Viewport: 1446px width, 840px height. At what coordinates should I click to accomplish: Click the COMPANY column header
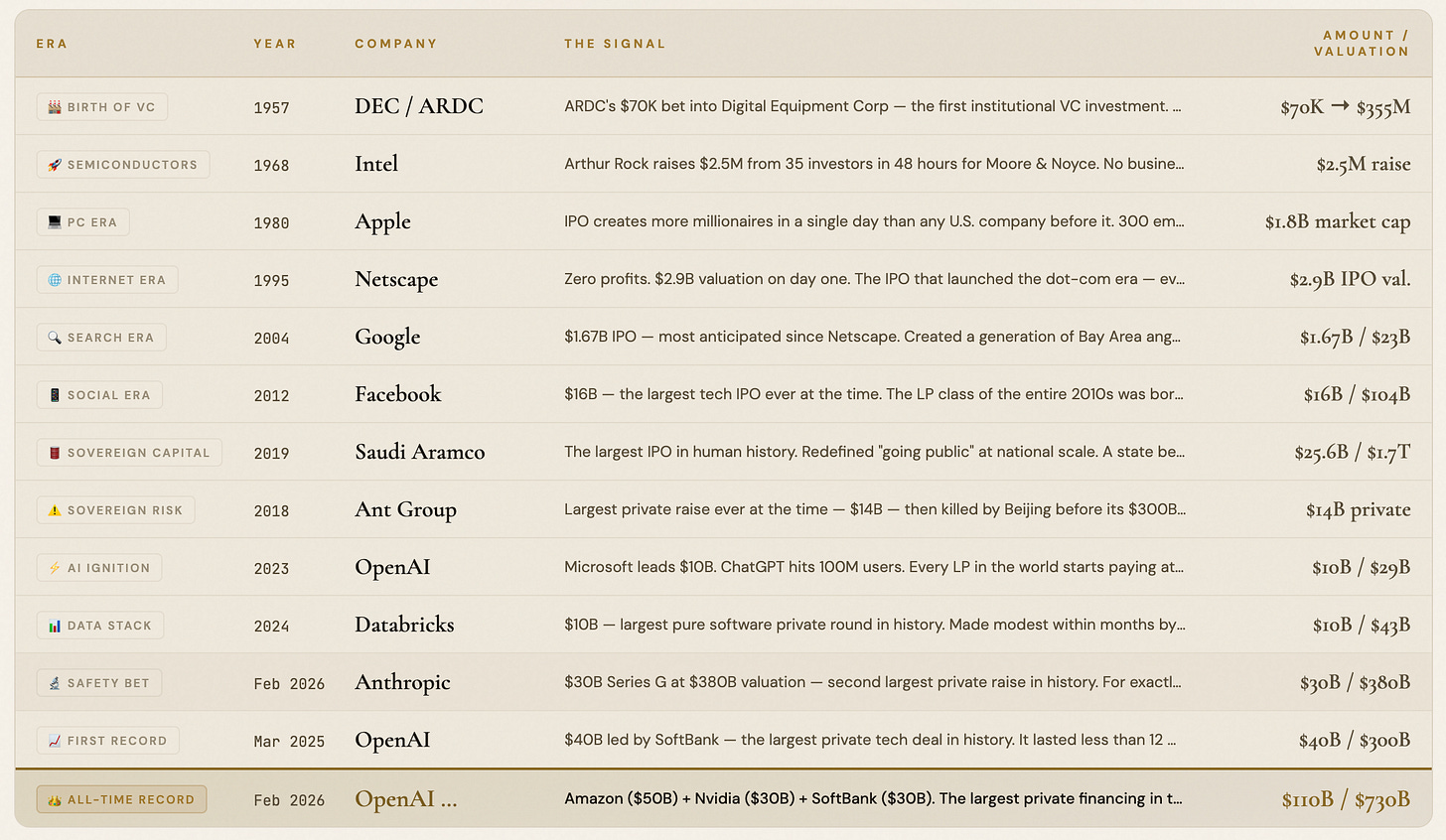click(x=396, y=44)
